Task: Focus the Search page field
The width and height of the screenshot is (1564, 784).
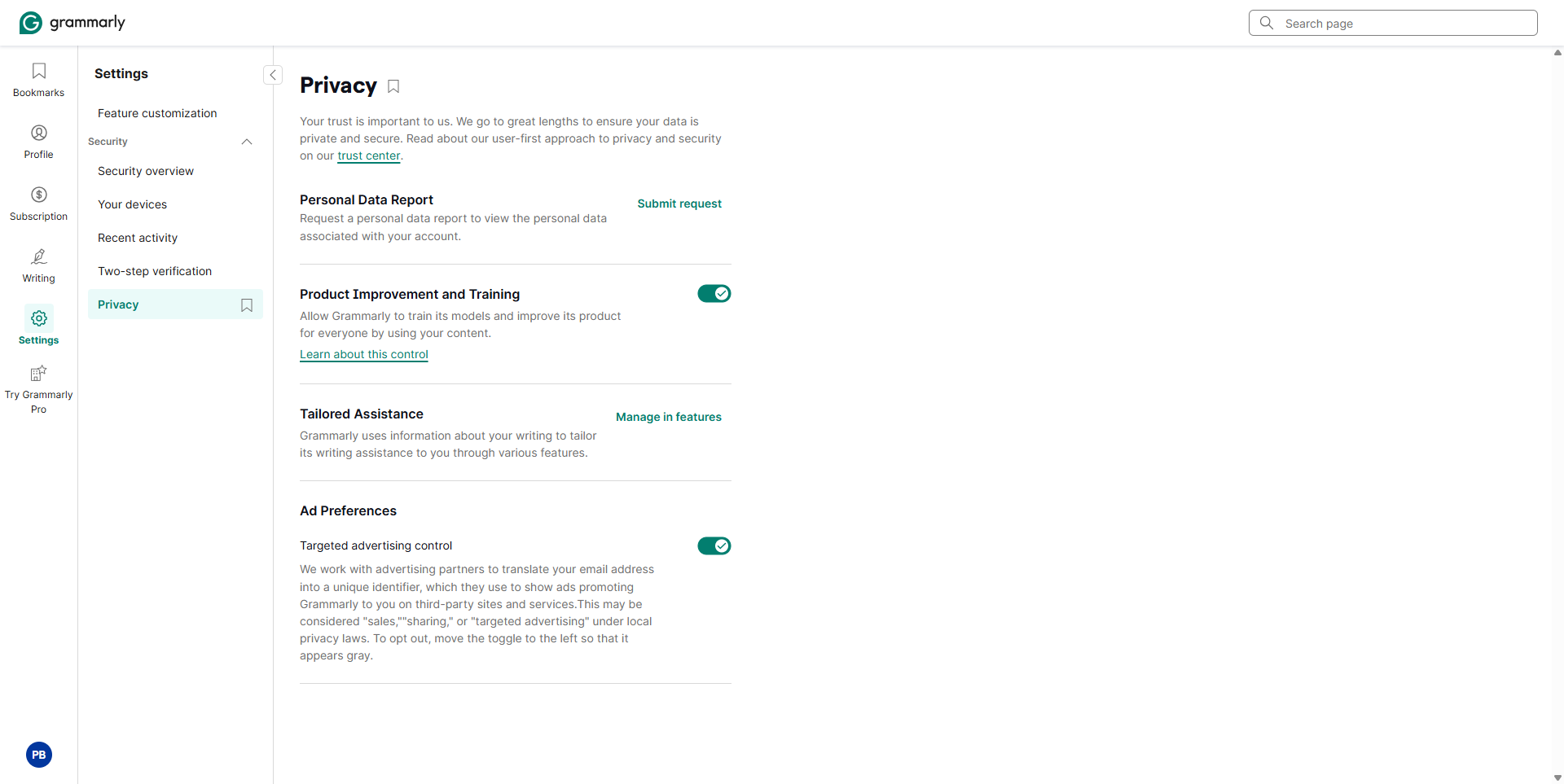Action: point(1393,23)
